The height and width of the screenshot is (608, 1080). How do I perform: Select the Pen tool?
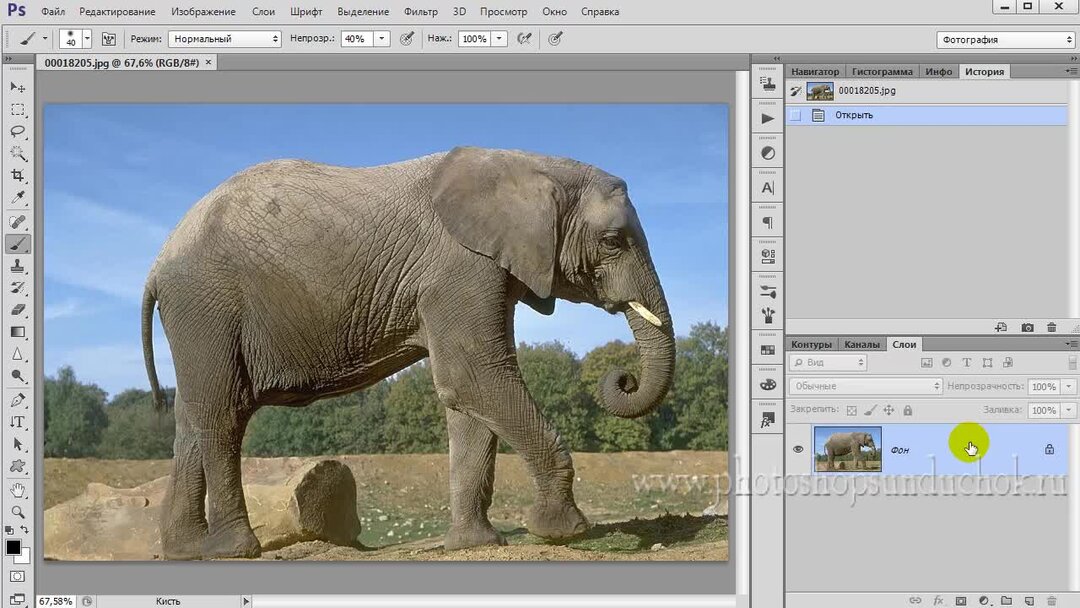[x=18, y=399]
